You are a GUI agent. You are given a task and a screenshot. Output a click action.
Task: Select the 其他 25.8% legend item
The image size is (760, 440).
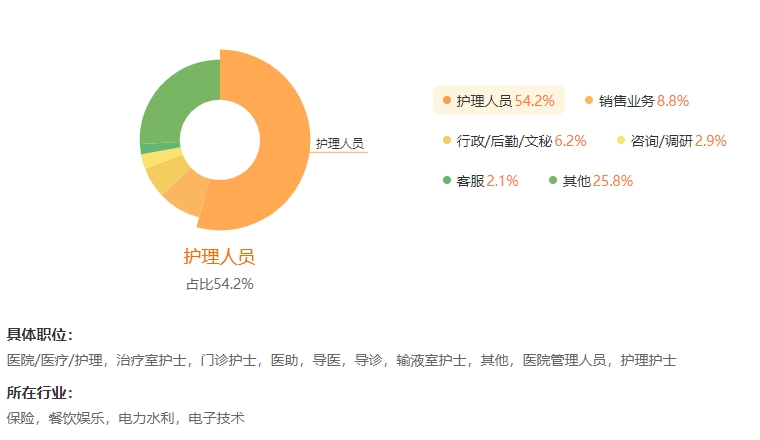coord(591,181)
